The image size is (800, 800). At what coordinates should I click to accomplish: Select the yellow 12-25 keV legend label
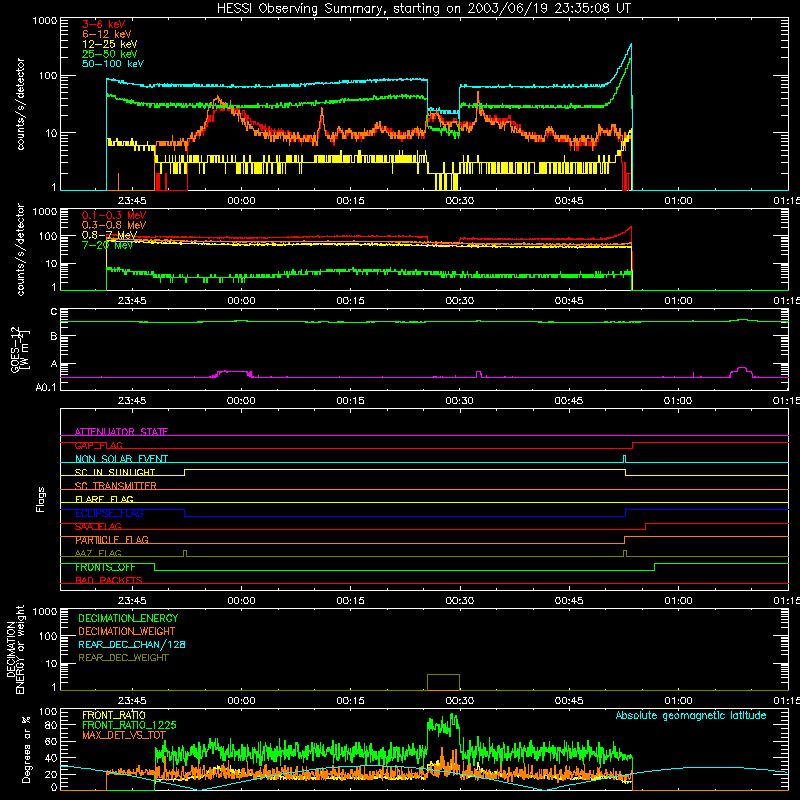coord(110,44)
